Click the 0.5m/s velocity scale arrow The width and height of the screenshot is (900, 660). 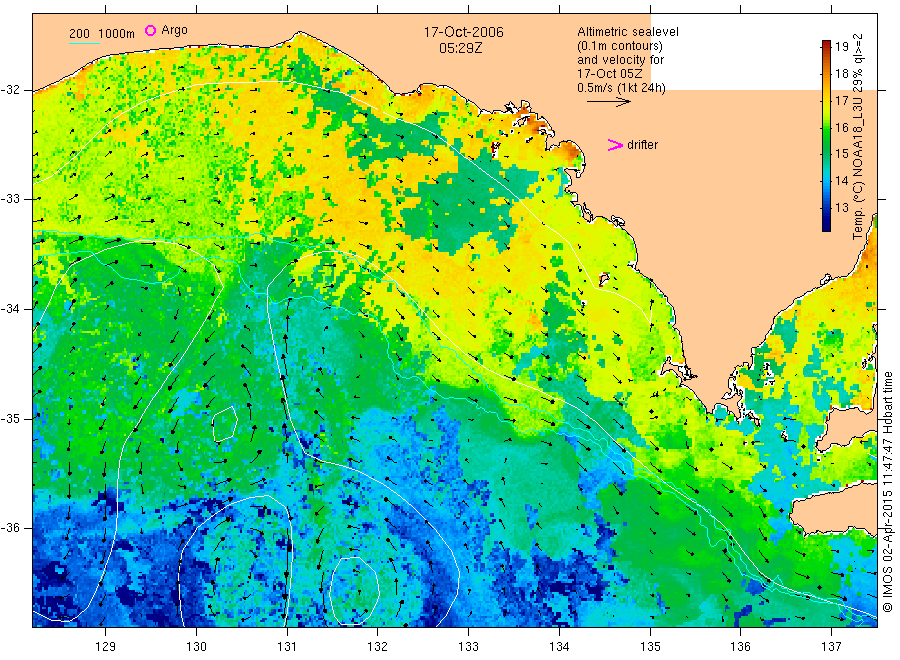608,102
